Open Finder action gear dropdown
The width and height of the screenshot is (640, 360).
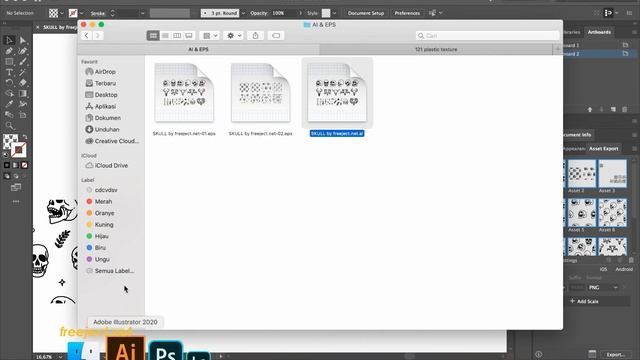coord(234,36)
